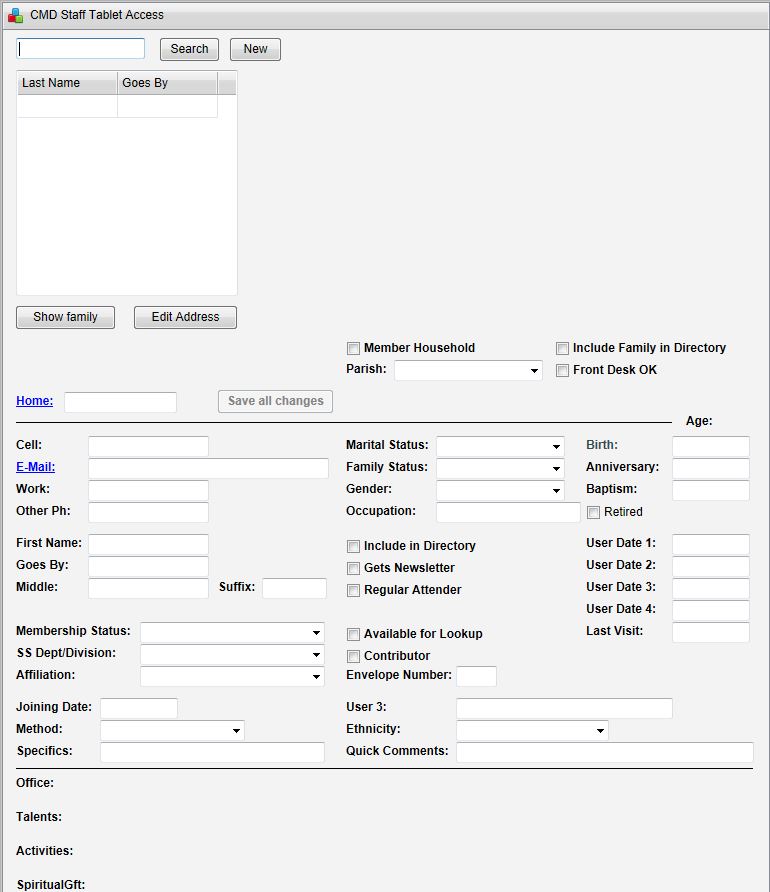Expand the Marital Status dropdown

[x=500, y=446]
